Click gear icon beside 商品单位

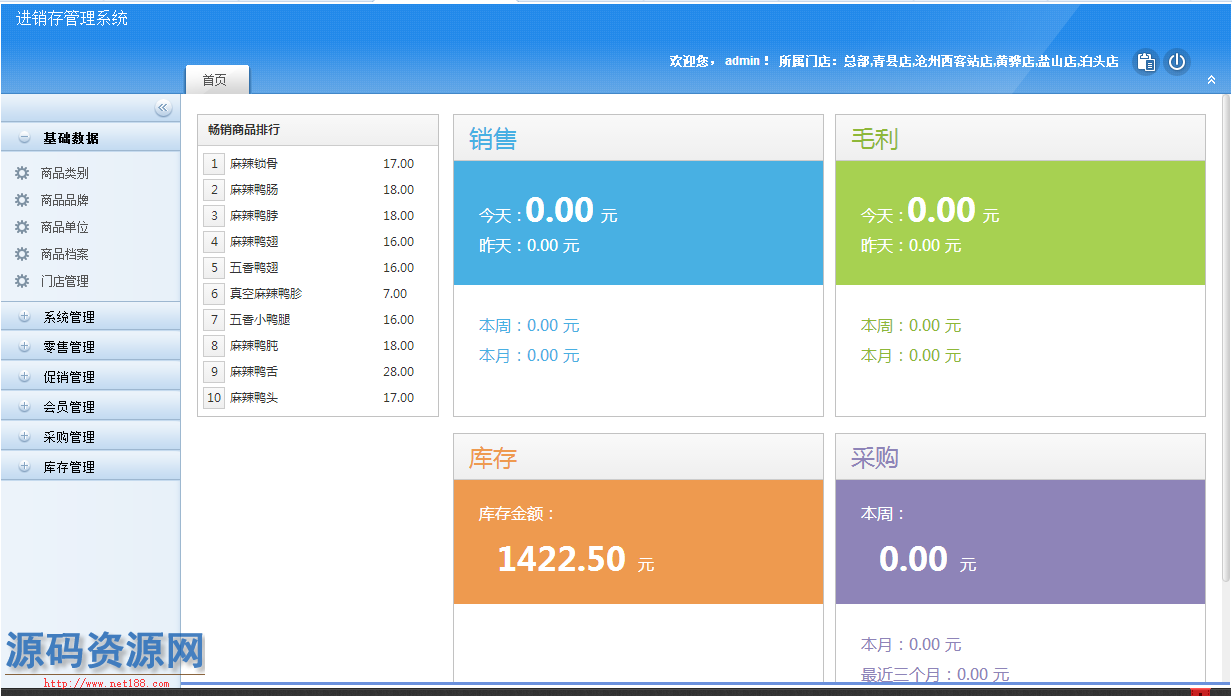coord(22,227)
